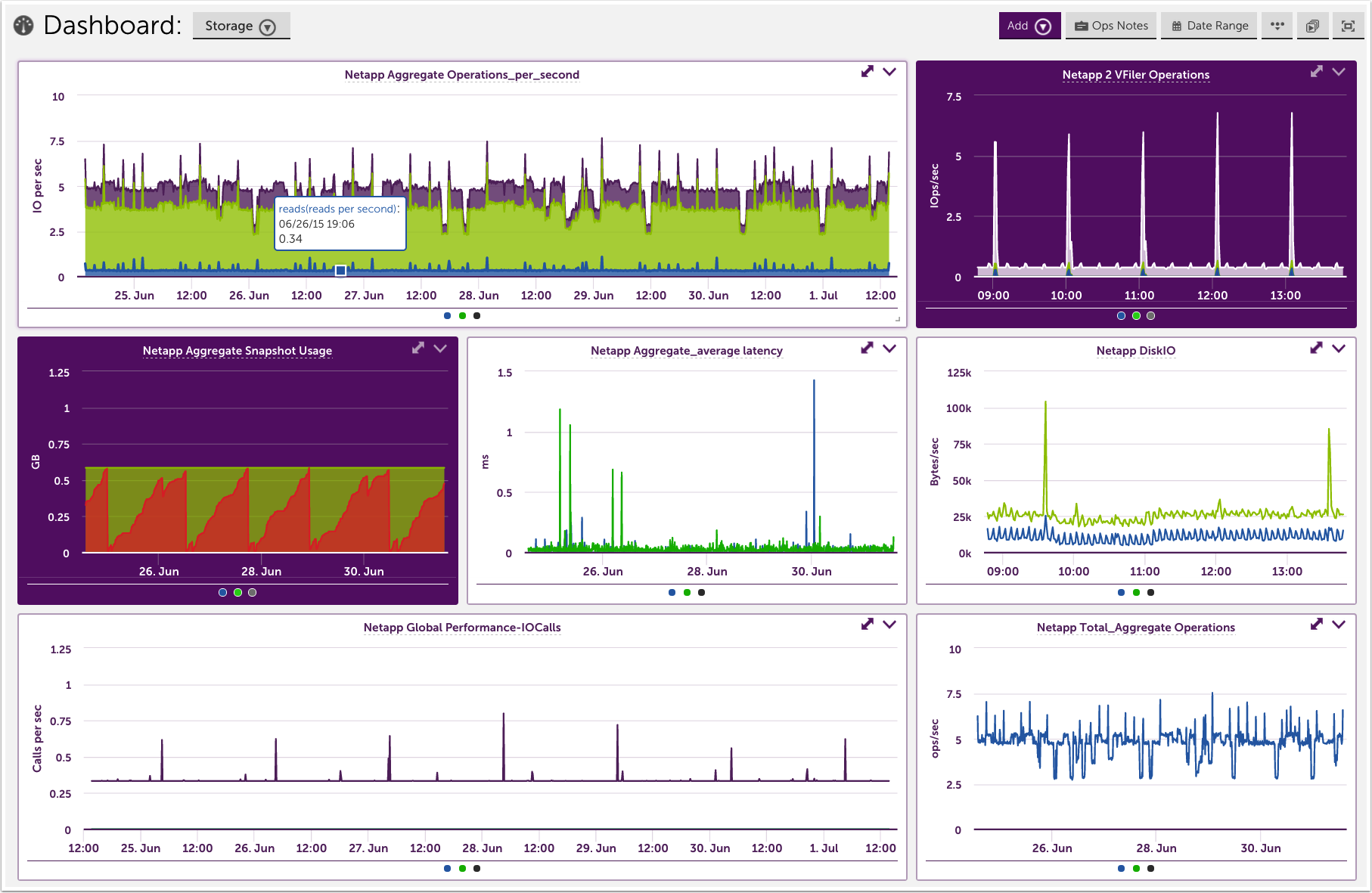Expand the Netapp Global Performance-IOCalls widget
This screenshot has width=1372, height=893.
(x=868, y=625)
